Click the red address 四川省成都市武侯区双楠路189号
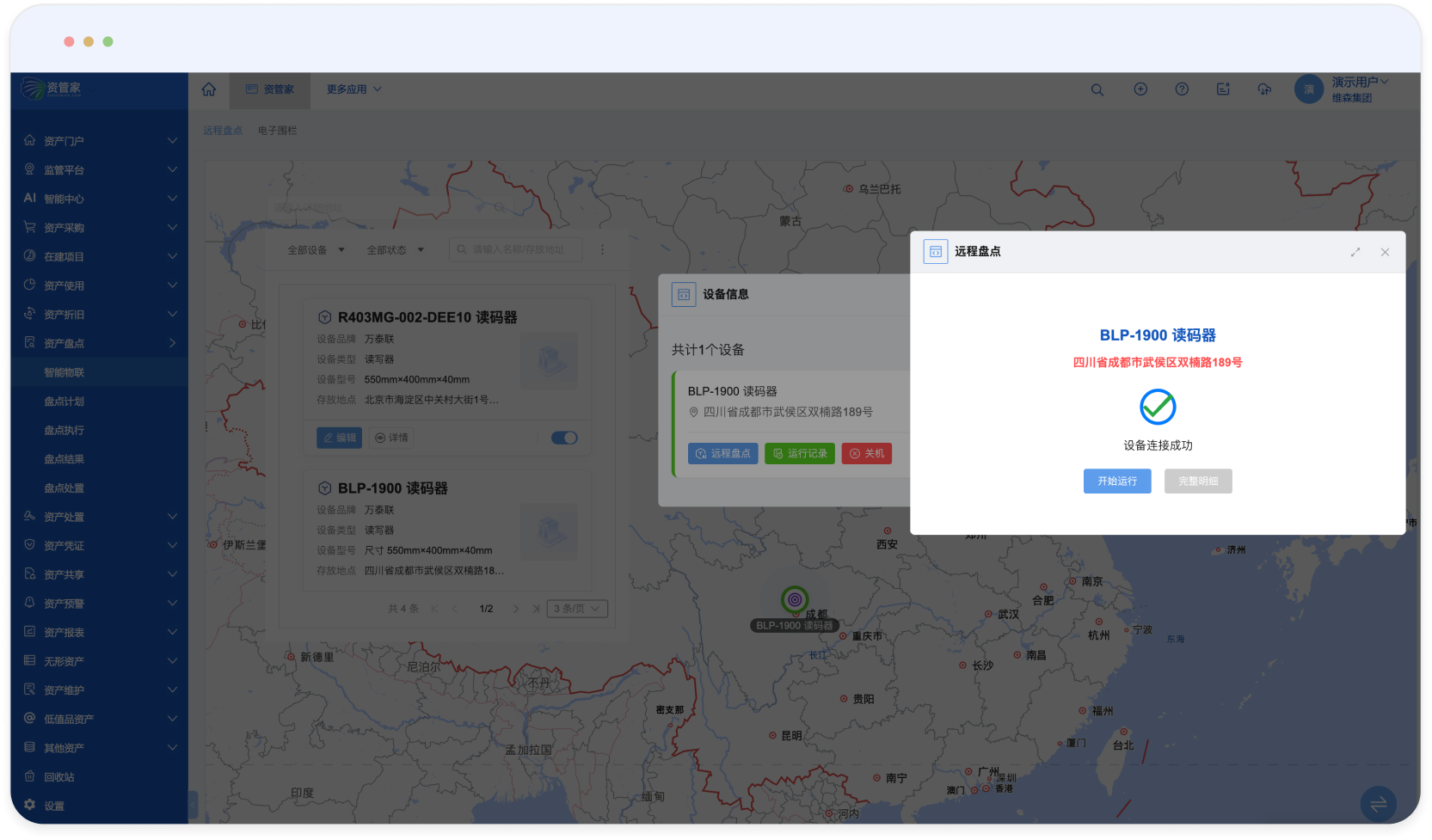This screenshot has width=1432, height=840. point(1158,363)
